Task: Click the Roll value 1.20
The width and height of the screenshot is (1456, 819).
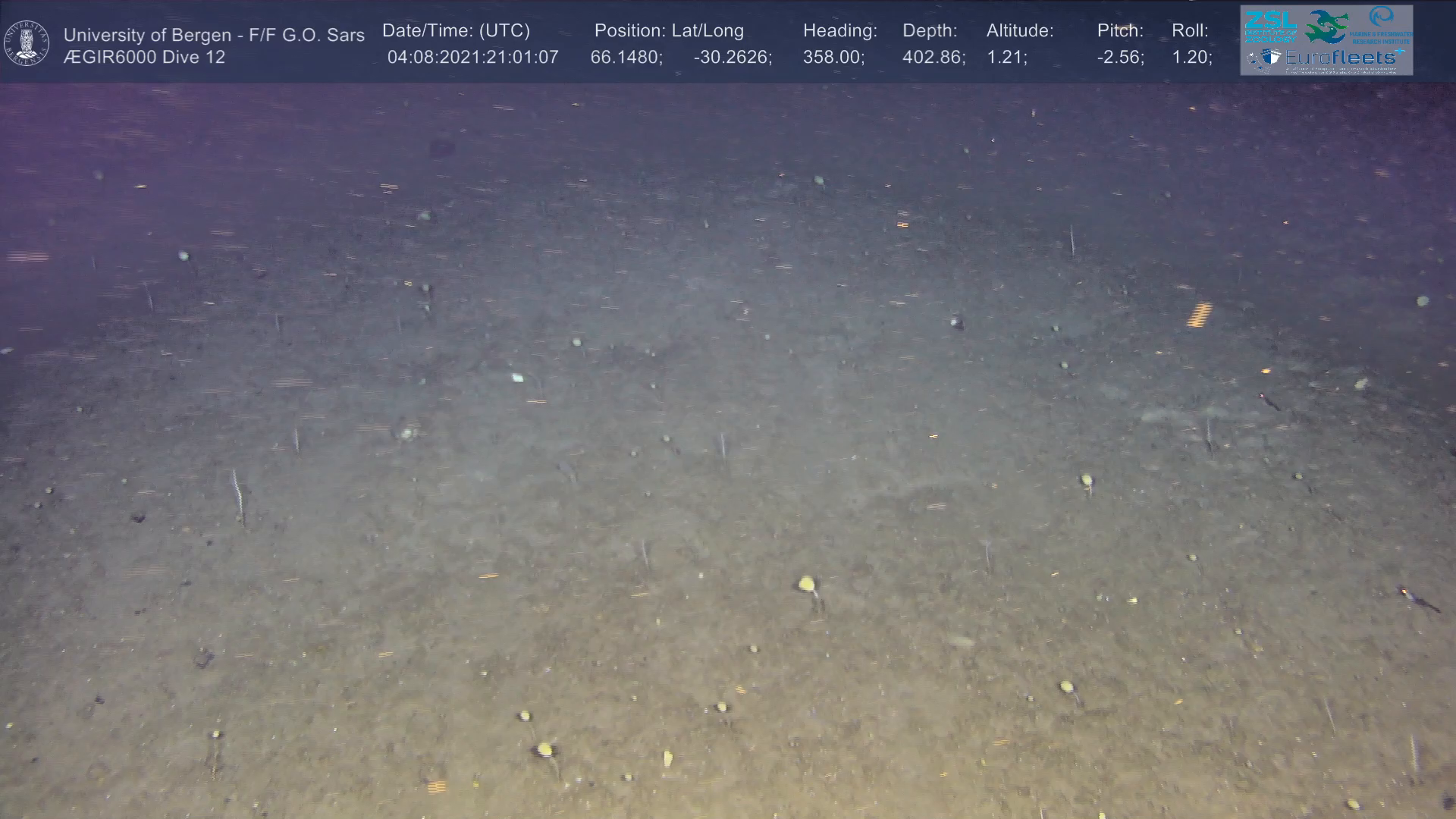Action: 1191,58
